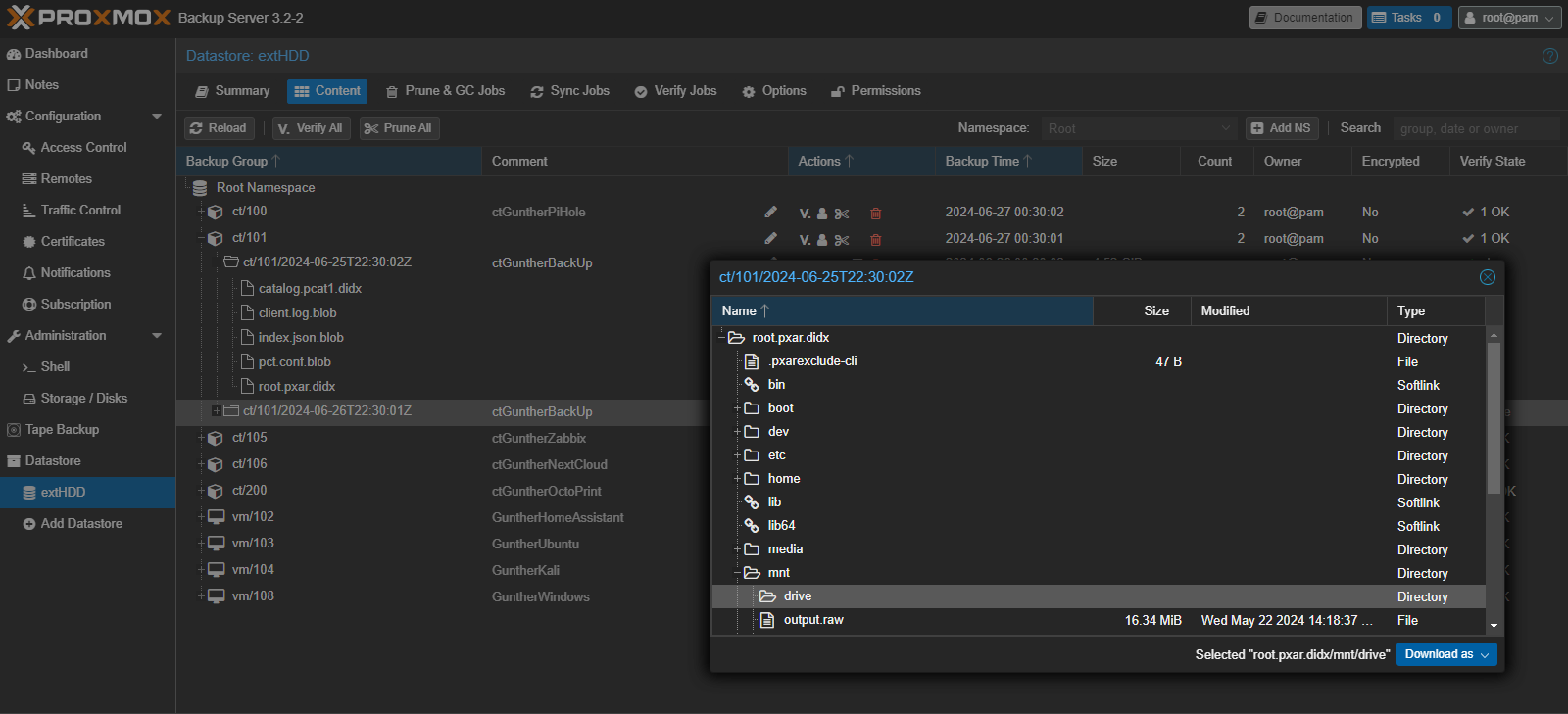
Task: Select root.pxar.didx under ct/101 snapshot
Action: 297,387
